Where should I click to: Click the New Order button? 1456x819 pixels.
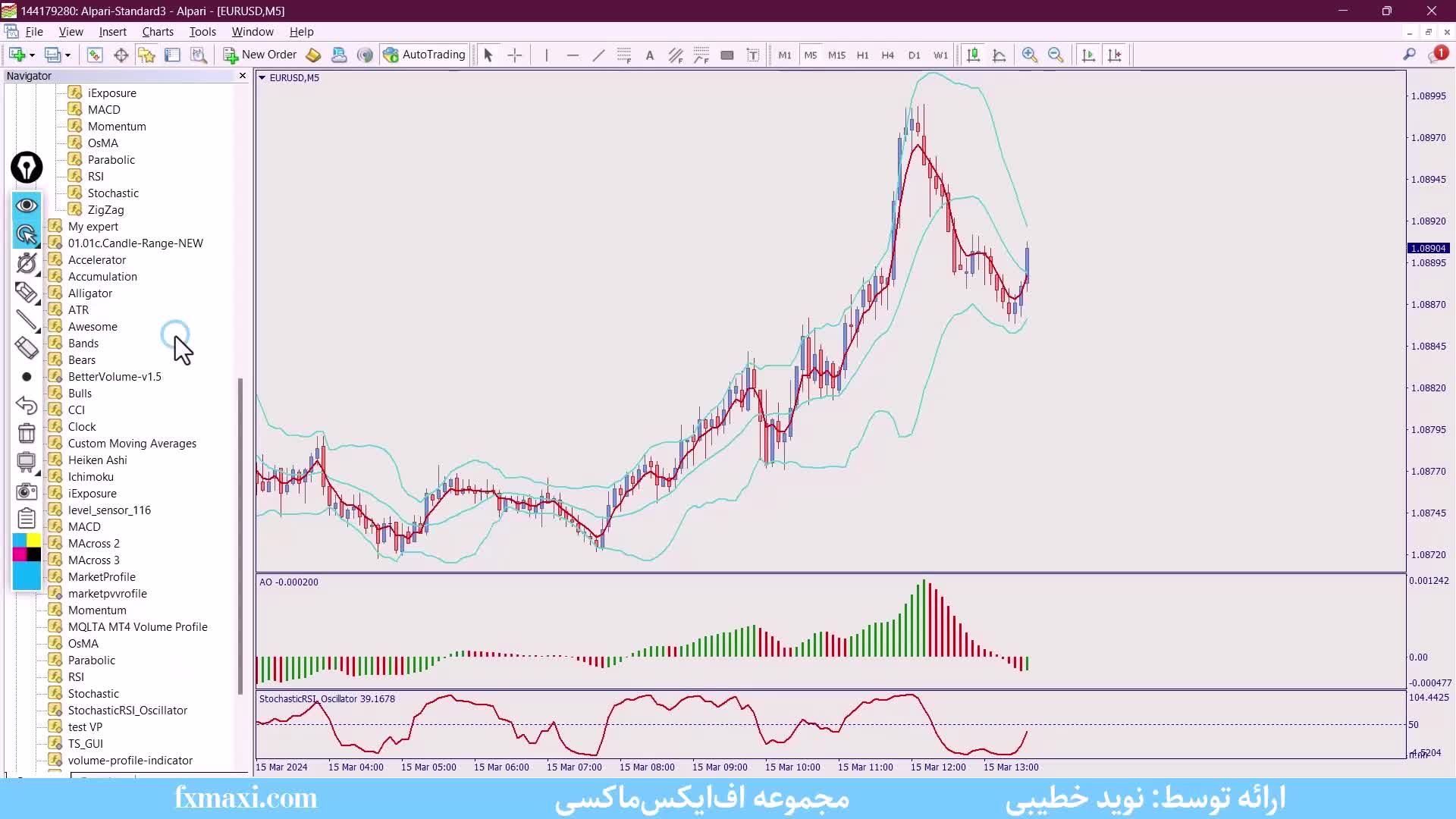260,55
